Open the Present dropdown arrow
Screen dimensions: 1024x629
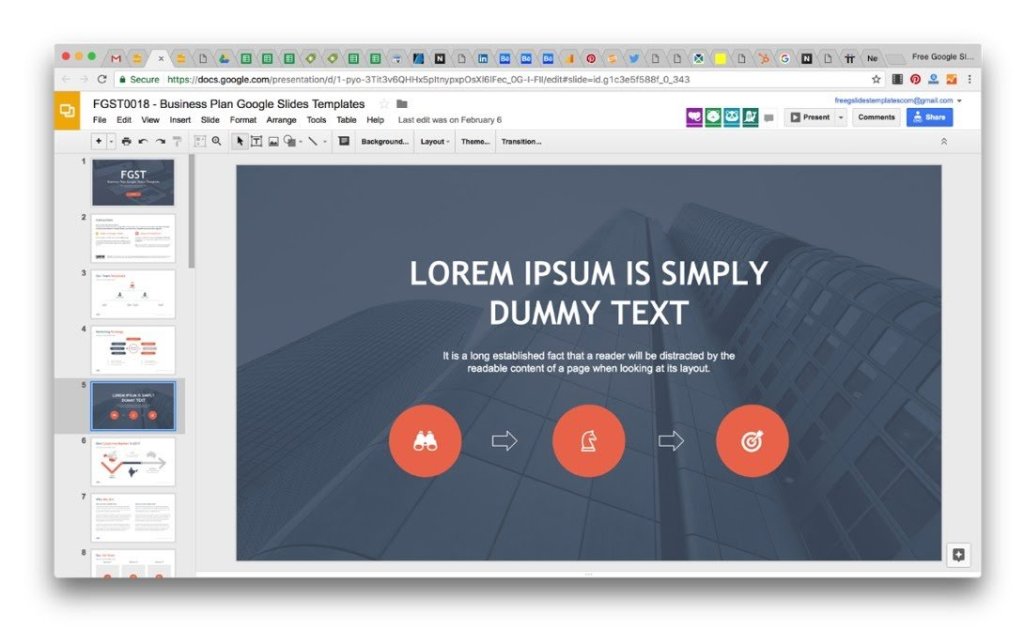(x=841, y=117)
